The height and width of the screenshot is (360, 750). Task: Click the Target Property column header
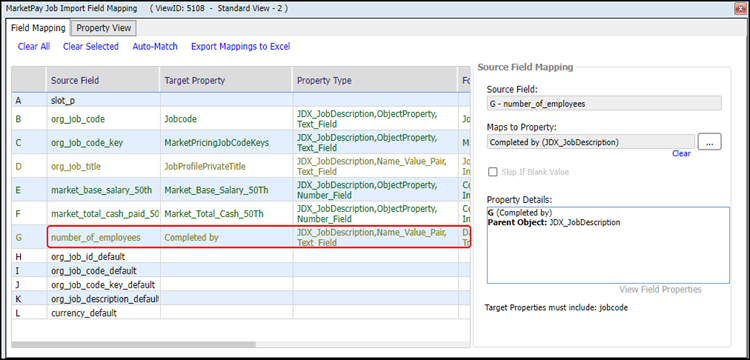tap(226, 80)
